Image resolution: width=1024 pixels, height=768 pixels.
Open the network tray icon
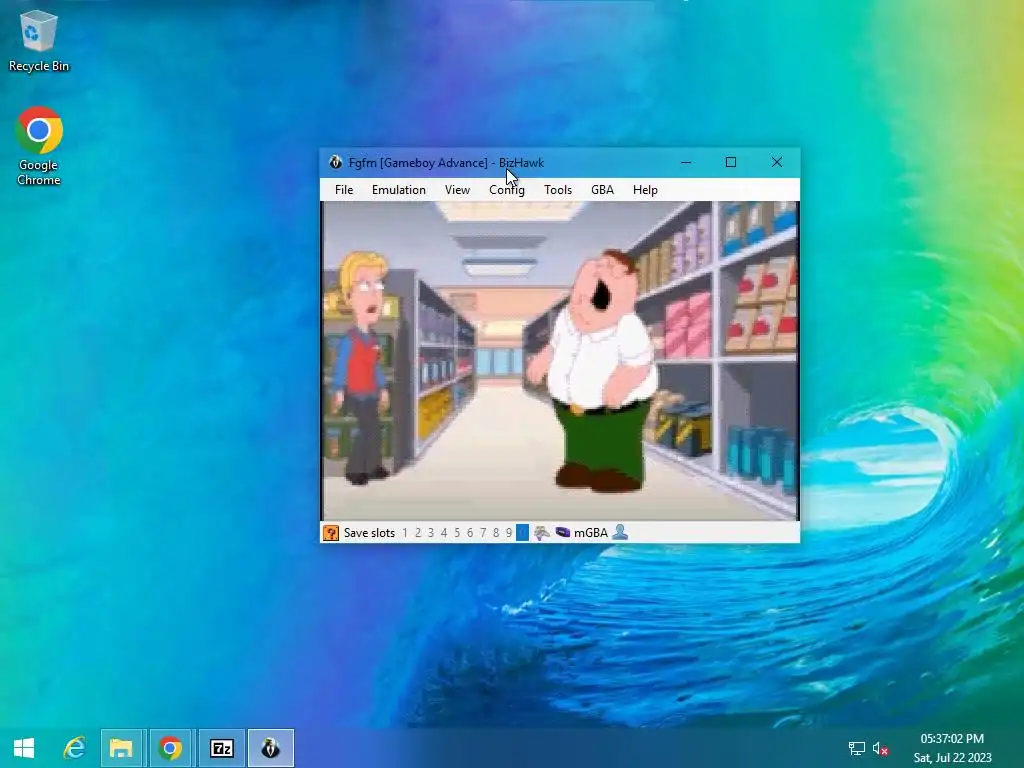click(856, 748)
